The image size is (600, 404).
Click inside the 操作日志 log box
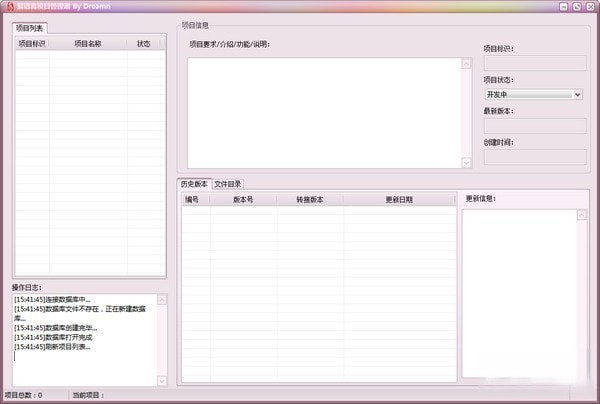[85, 340]
